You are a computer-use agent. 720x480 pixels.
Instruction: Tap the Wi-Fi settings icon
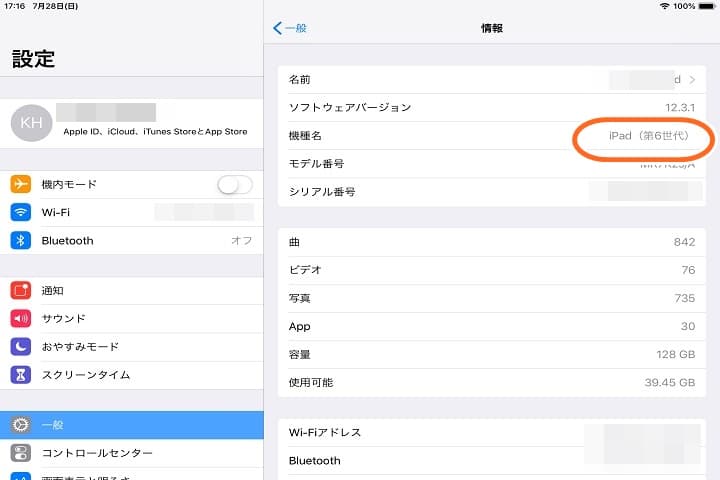pos(21,212)
